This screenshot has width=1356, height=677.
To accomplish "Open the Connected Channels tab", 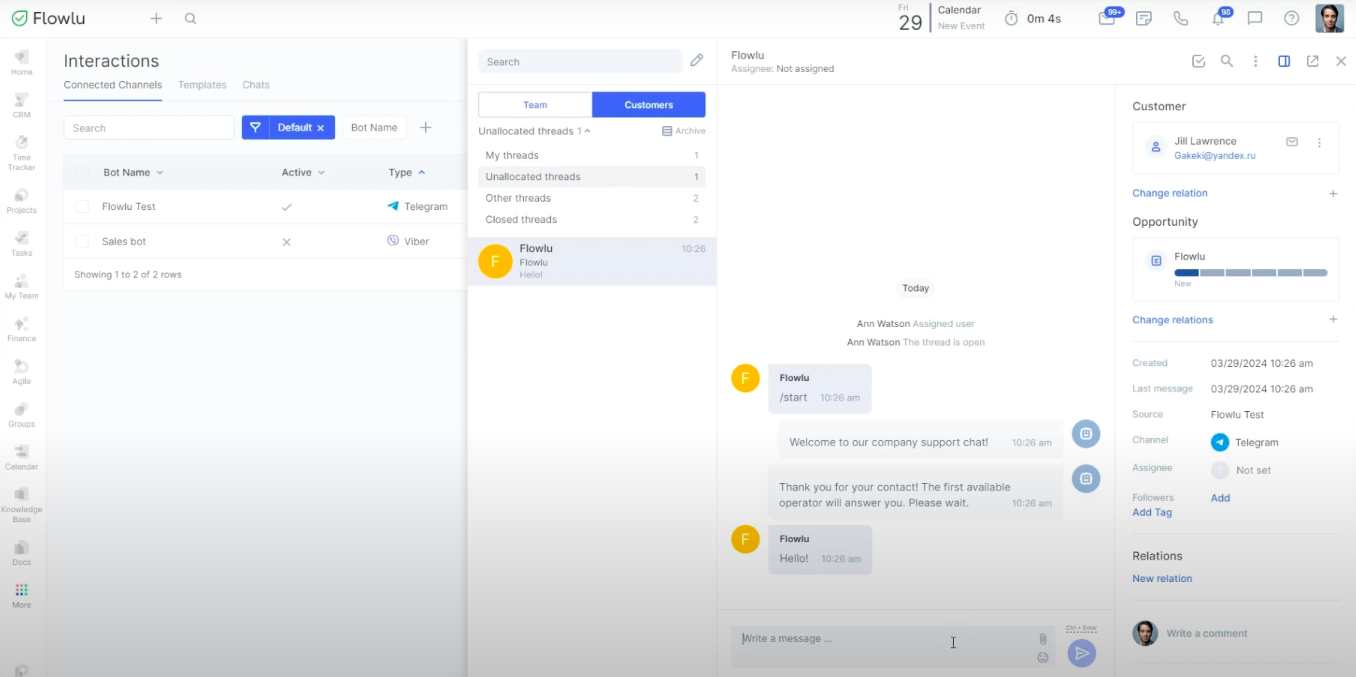I will pyautogui.click(x=113, y=85).
